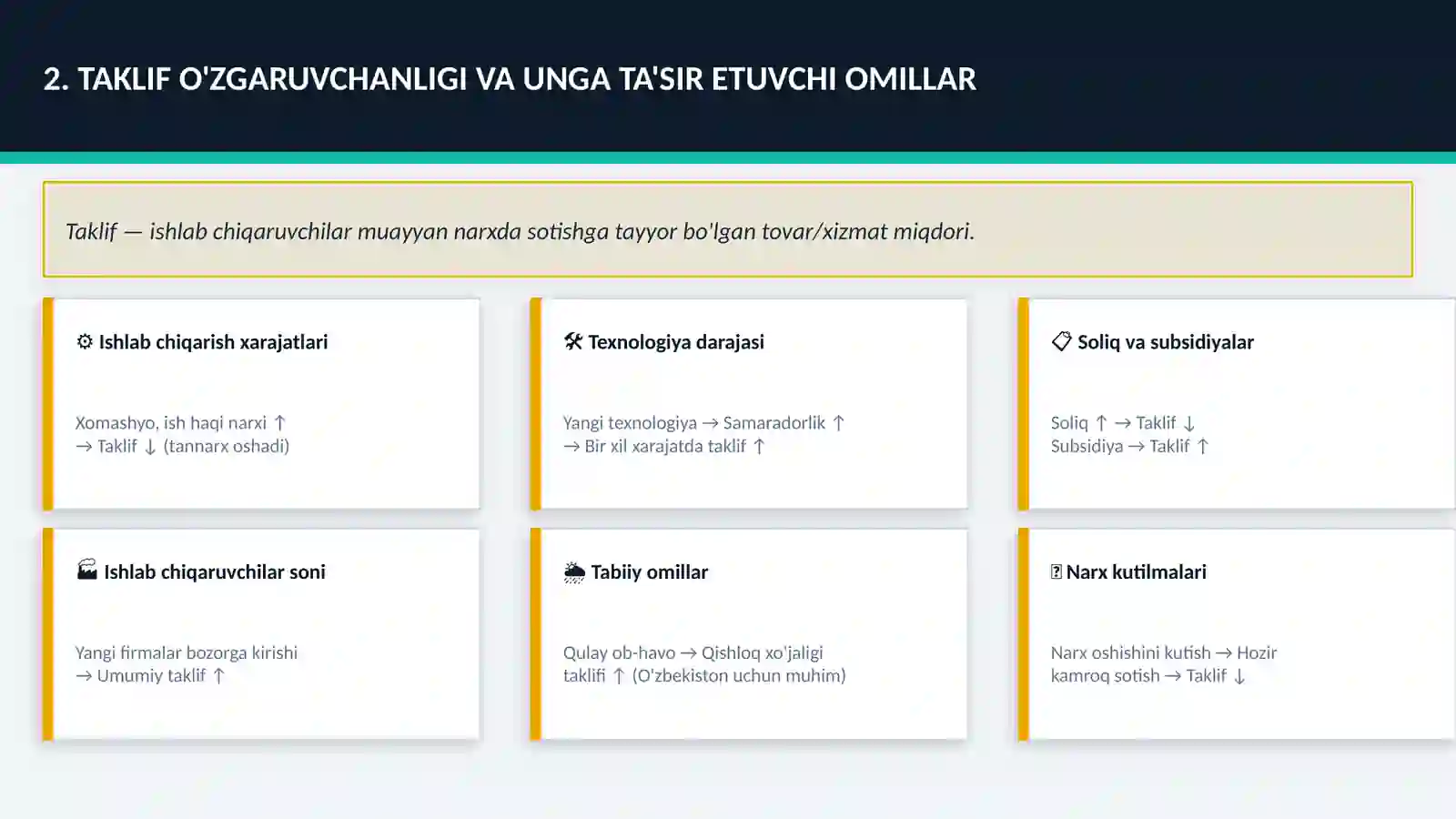Click the text (O'zbekiston uchun muhim)

click(739, 675)
